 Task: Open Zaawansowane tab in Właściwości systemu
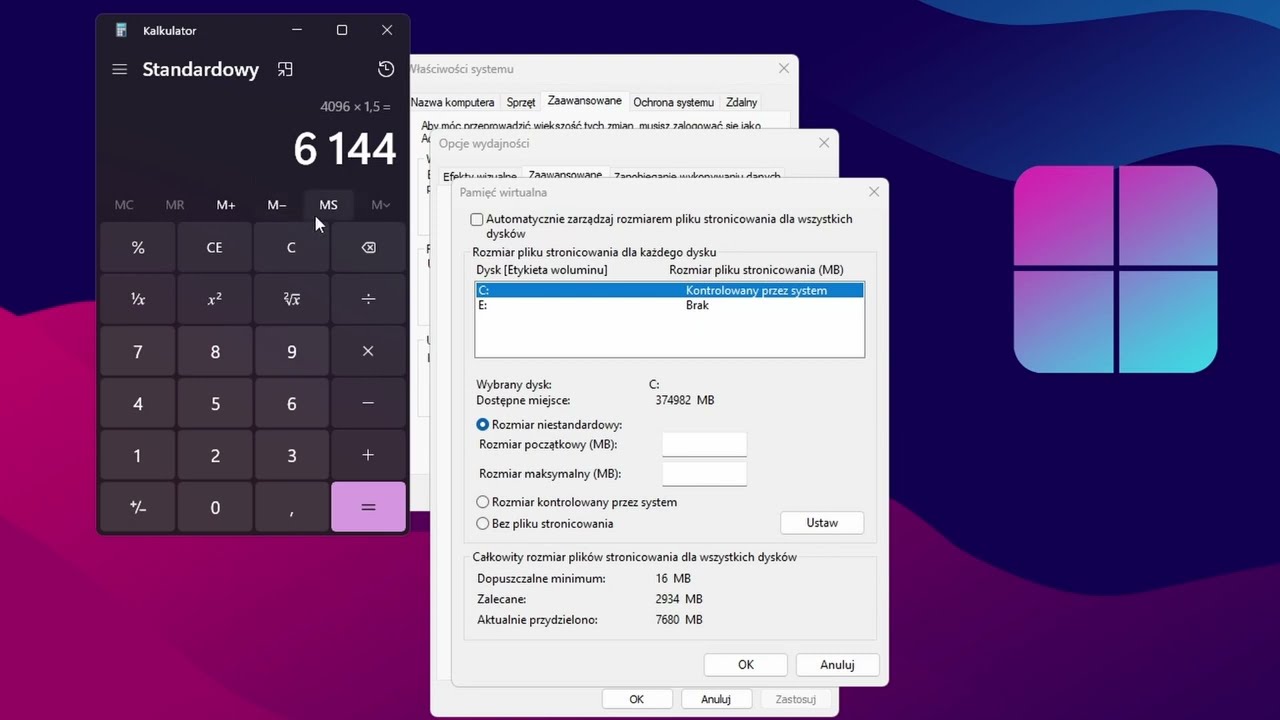tap(584, 101)
